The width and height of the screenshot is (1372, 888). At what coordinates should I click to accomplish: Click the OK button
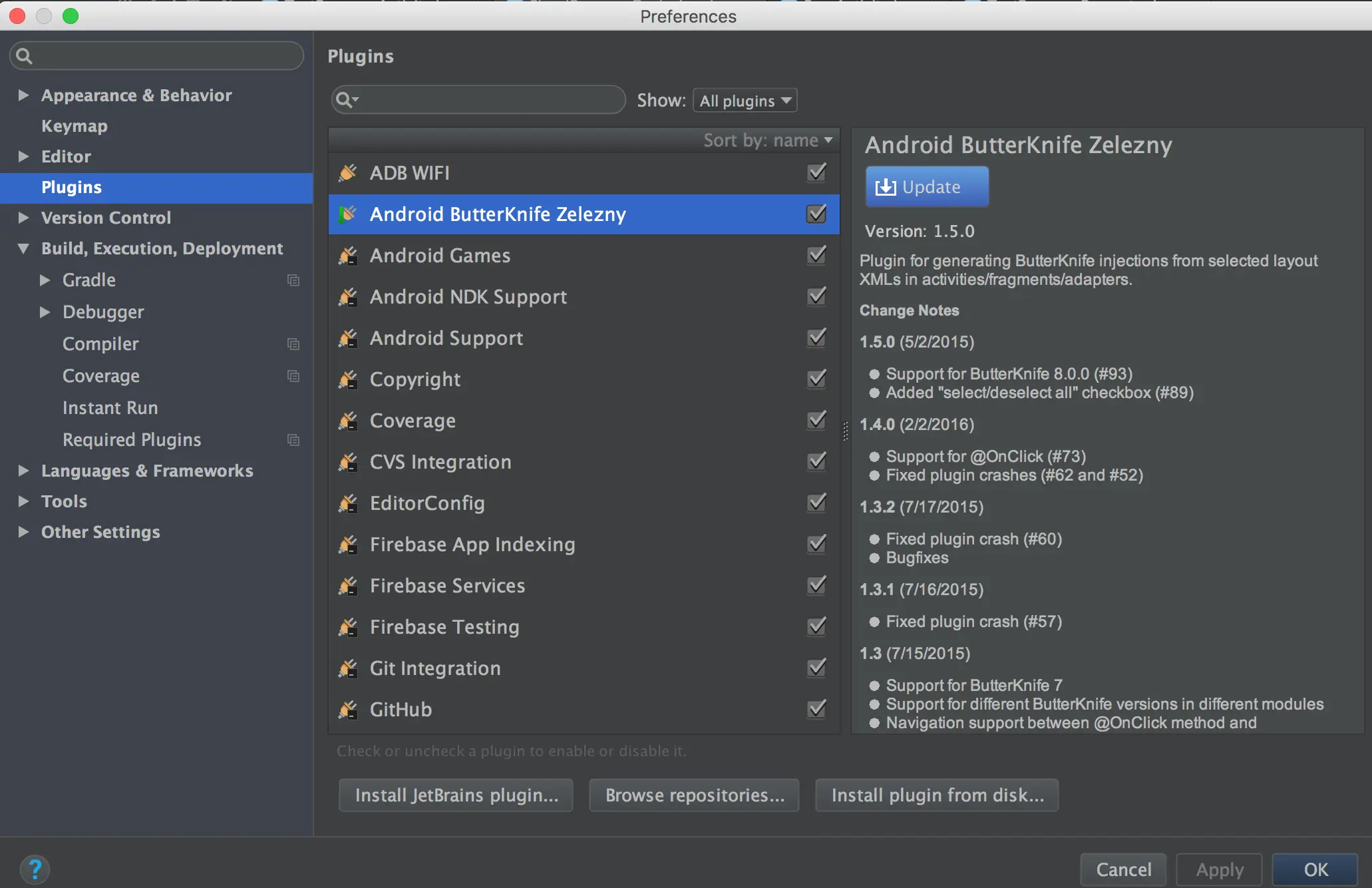point(1315,870)
